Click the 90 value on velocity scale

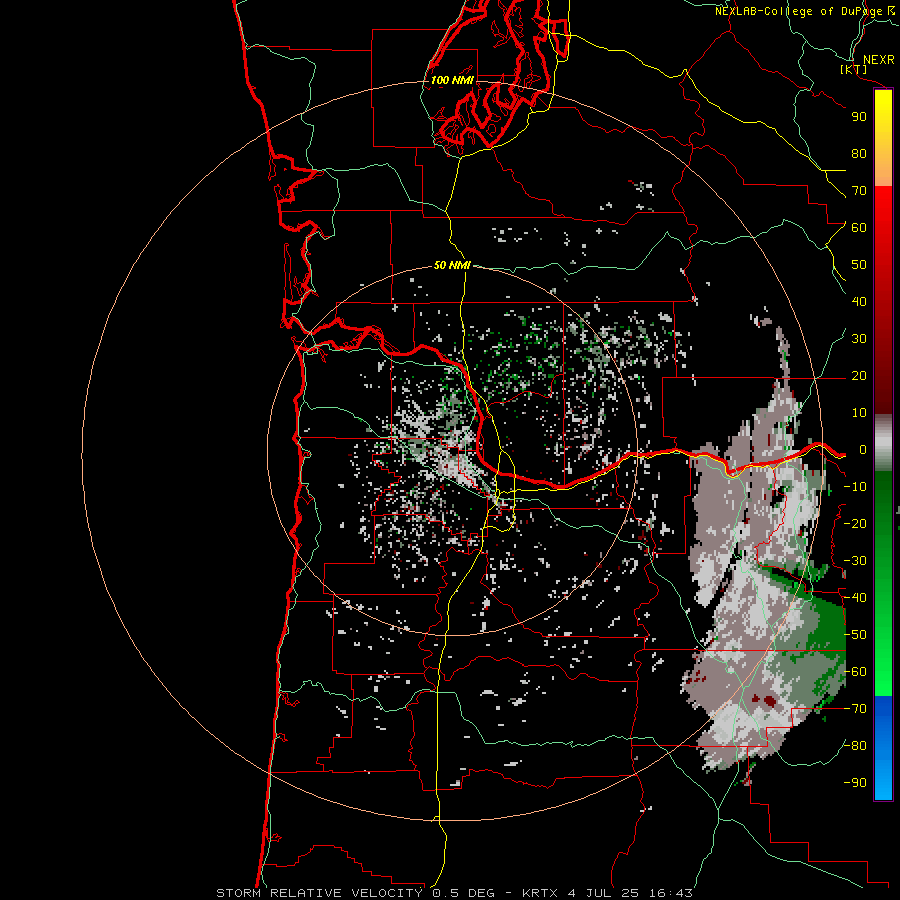pyautogui.click(x=859, y=117)
